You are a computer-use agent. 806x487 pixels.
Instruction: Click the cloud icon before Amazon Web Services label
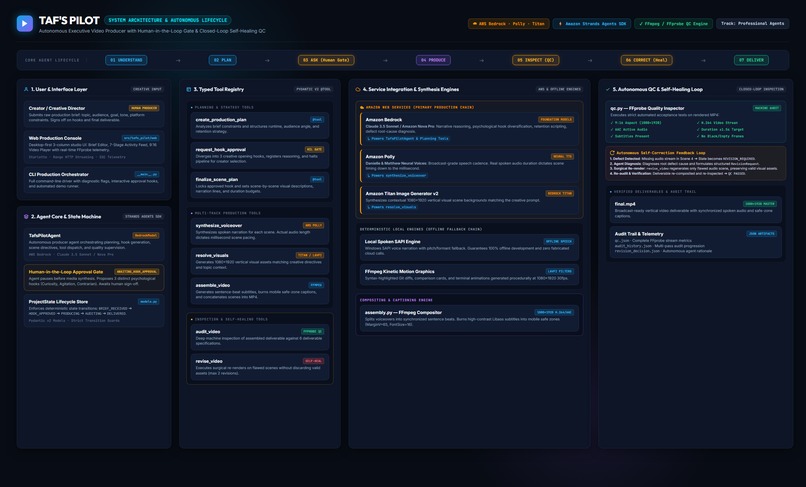[362, 107]
